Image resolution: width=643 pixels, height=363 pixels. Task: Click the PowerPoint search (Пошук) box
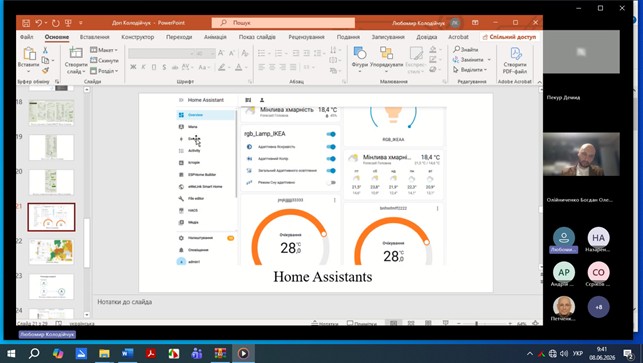tap(283, 23)
